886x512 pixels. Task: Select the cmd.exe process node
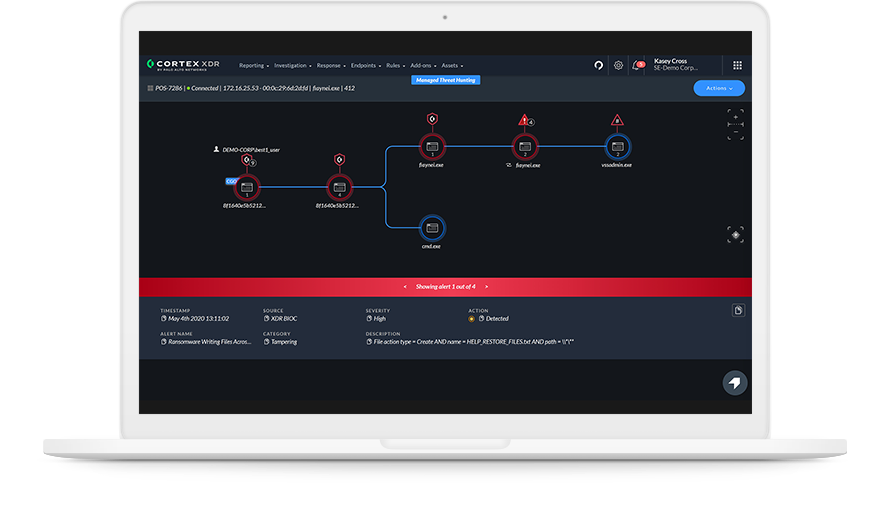pos(432,227)
